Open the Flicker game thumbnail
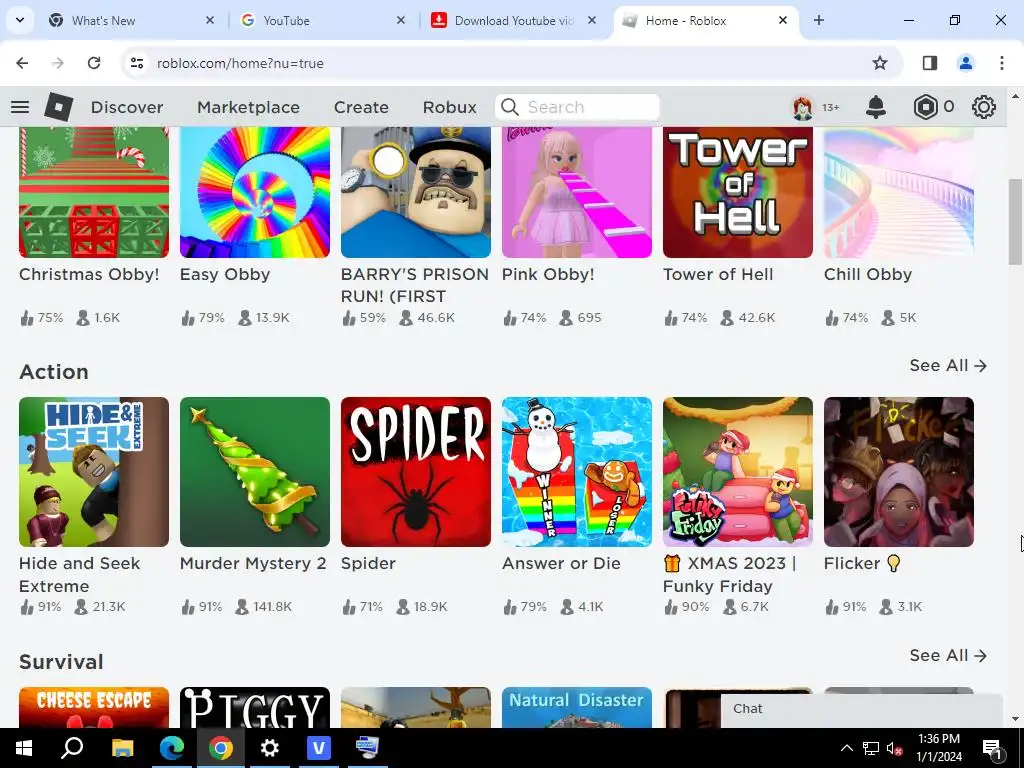1024x768 pixels. (x=899, y=472)
